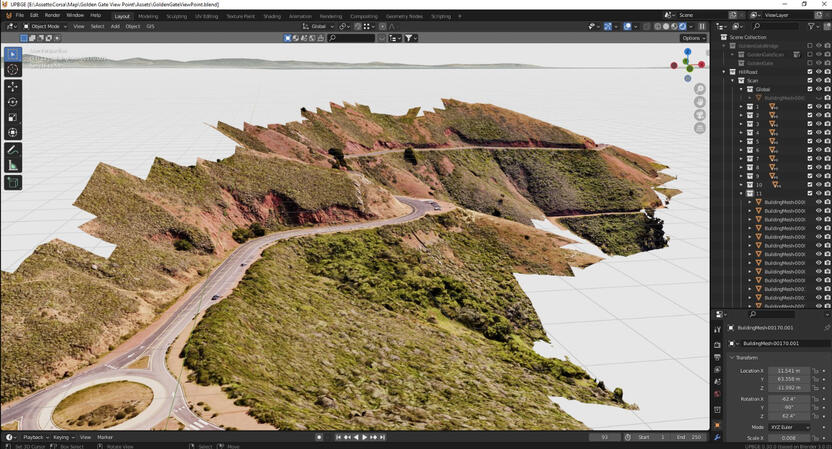The width and height of the screenshot is (832, 449).
Task: Click the Zoom magnifier viewport gizmo
Action: 700,89
